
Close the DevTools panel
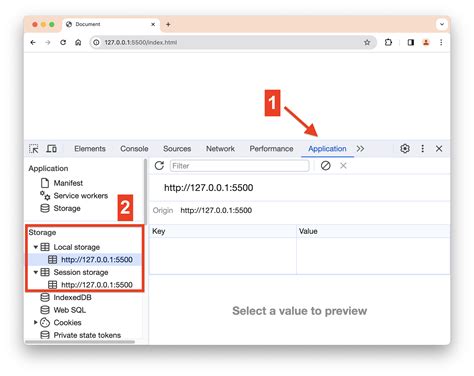[439, 149]
